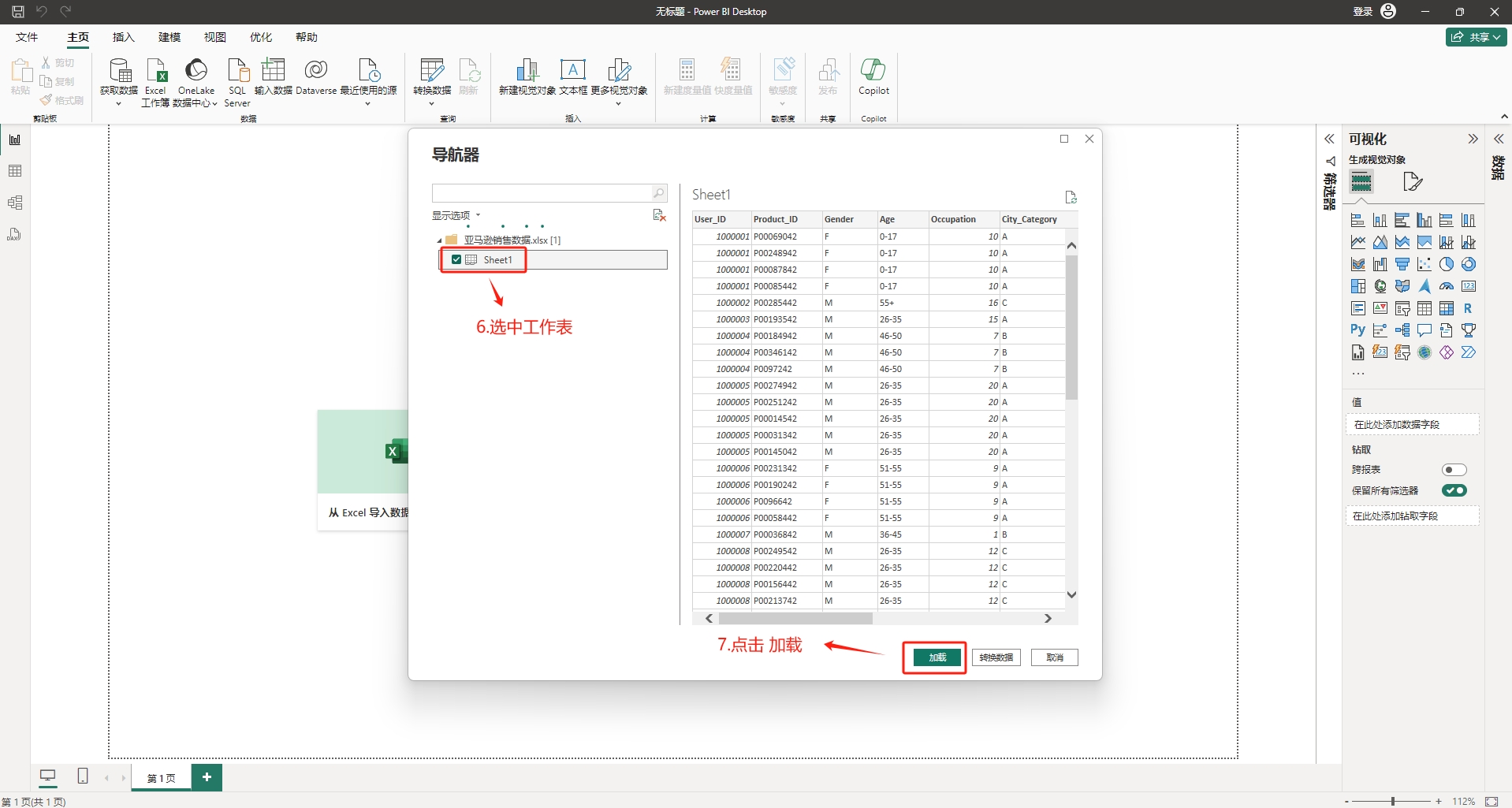Collapse the 亚马逊销售数据.xlsx tree node
The height and width of the screenshot is (808, 1512).
[439, 240]
